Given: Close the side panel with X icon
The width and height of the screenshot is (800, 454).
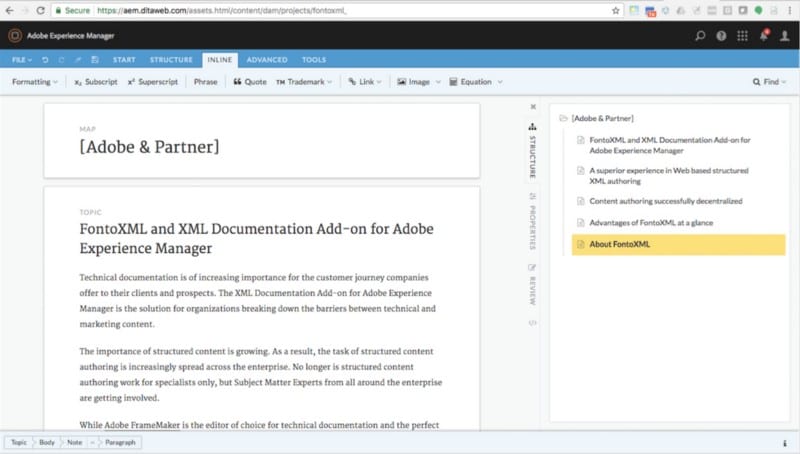Looking at the screenshot, I should click(533, 107).
